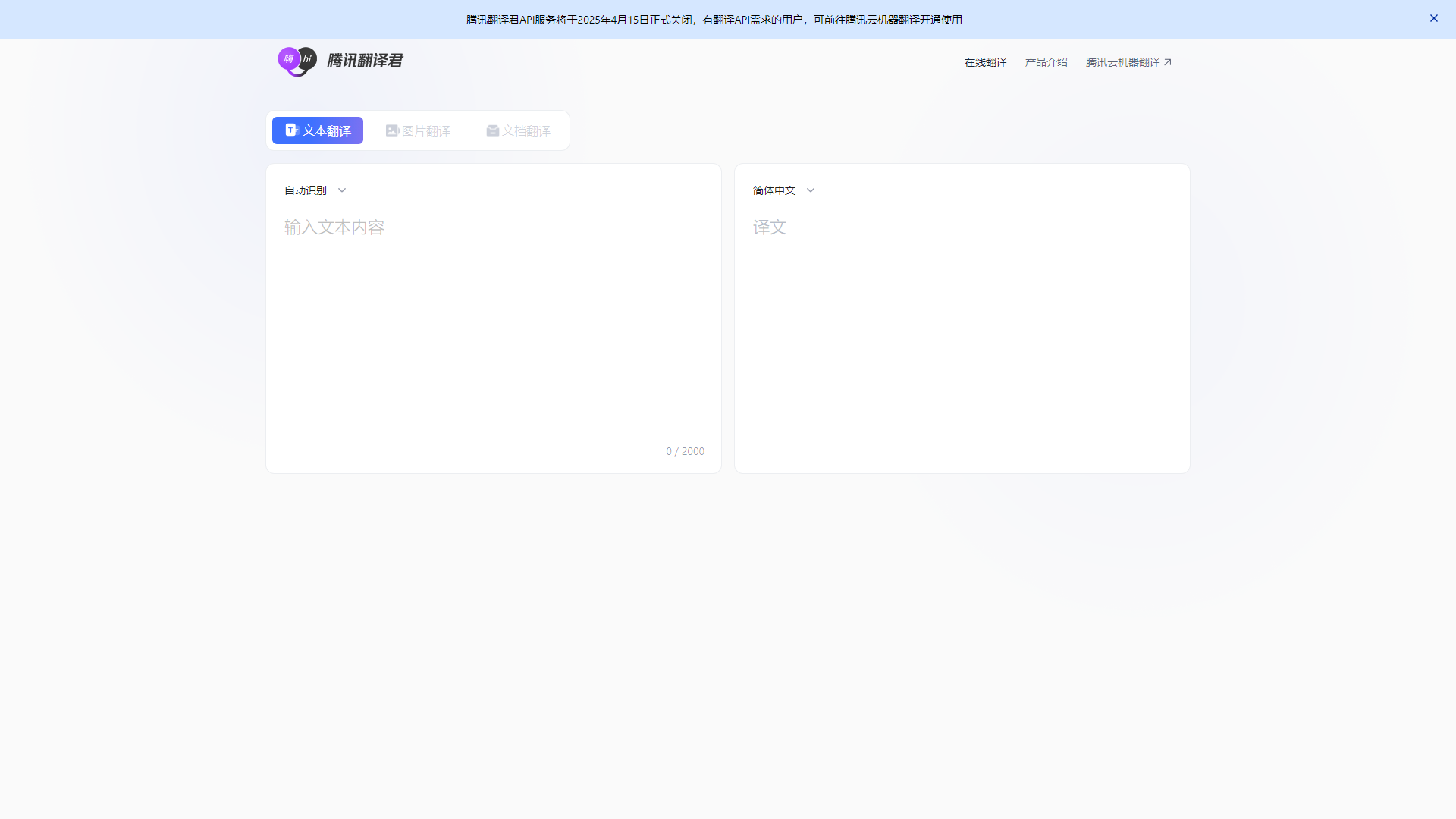This screenshot has height=819, width=1456.
Task: Select the 文本翻译 text translation icon
Action: coord(291,130)
